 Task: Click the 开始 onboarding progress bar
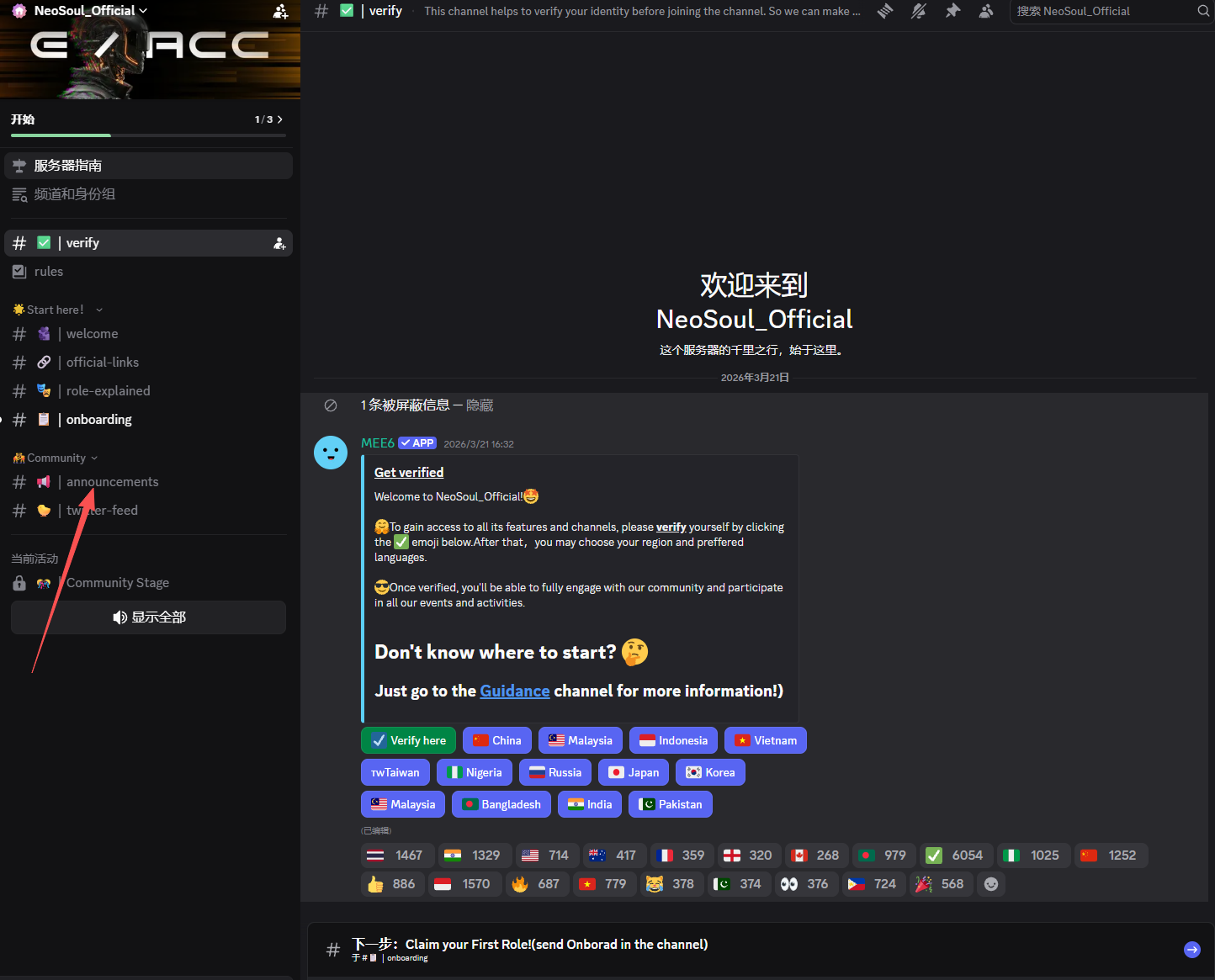tap(148, 124)
